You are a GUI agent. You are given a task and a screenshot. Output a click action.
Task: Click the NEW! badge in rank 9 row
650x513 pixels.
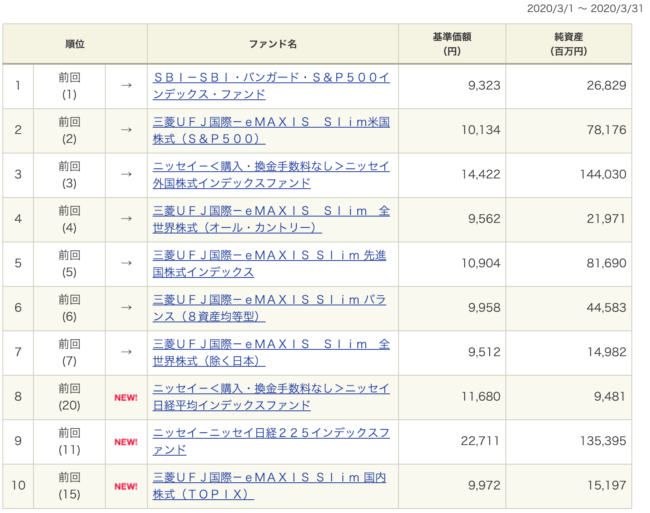tap(126, 441)
